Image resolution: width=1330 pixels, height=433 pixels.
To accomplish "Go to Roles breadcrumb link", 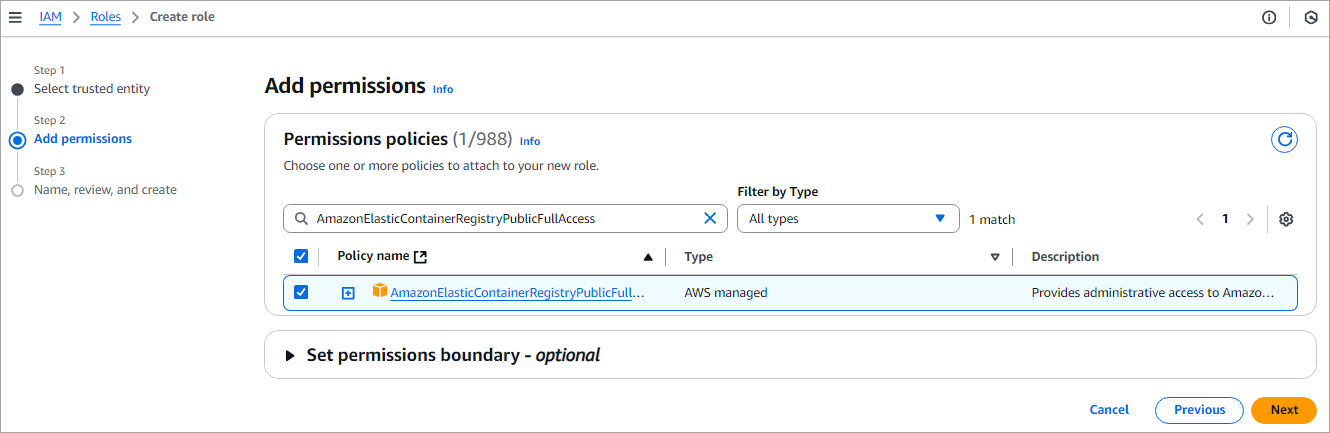I will pos(105,17).
